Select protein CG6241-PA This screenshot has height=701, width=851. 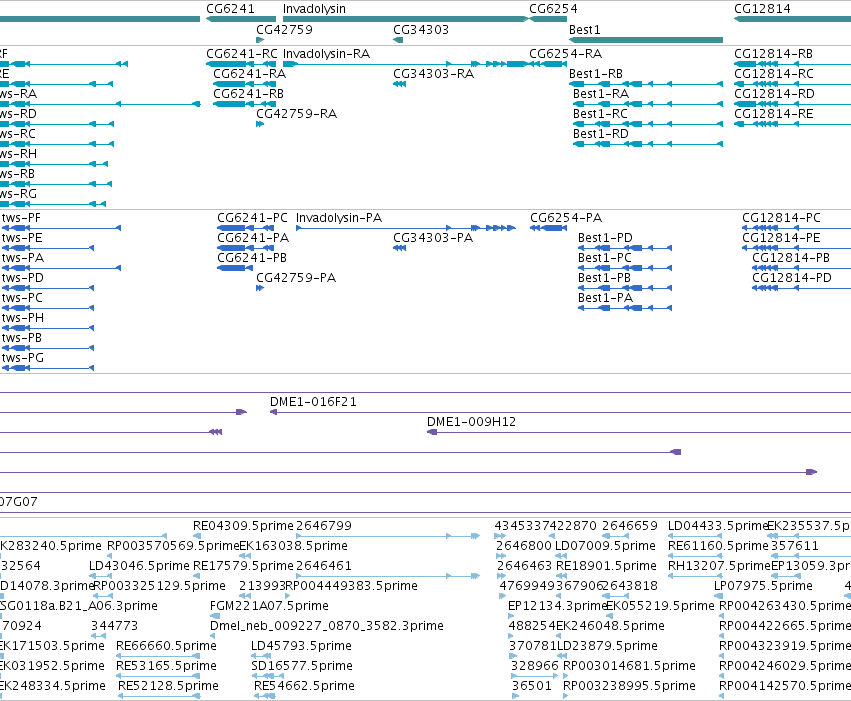[253, 238]
